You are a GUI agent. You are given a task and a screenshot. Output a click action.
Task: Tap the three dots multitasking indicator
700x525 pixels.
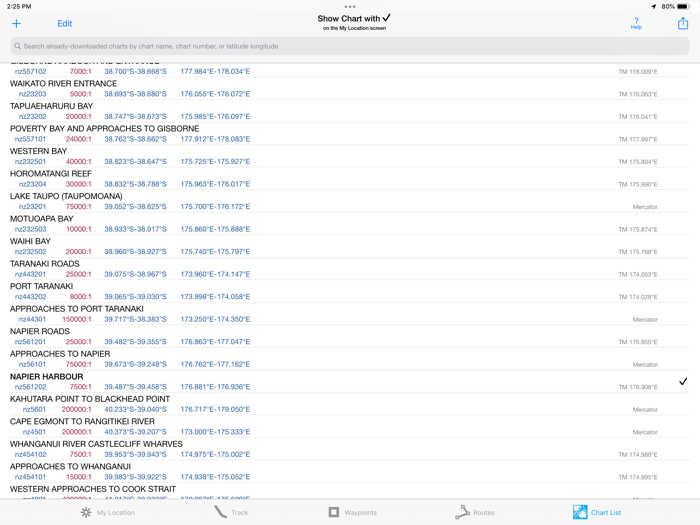point(350,7)
